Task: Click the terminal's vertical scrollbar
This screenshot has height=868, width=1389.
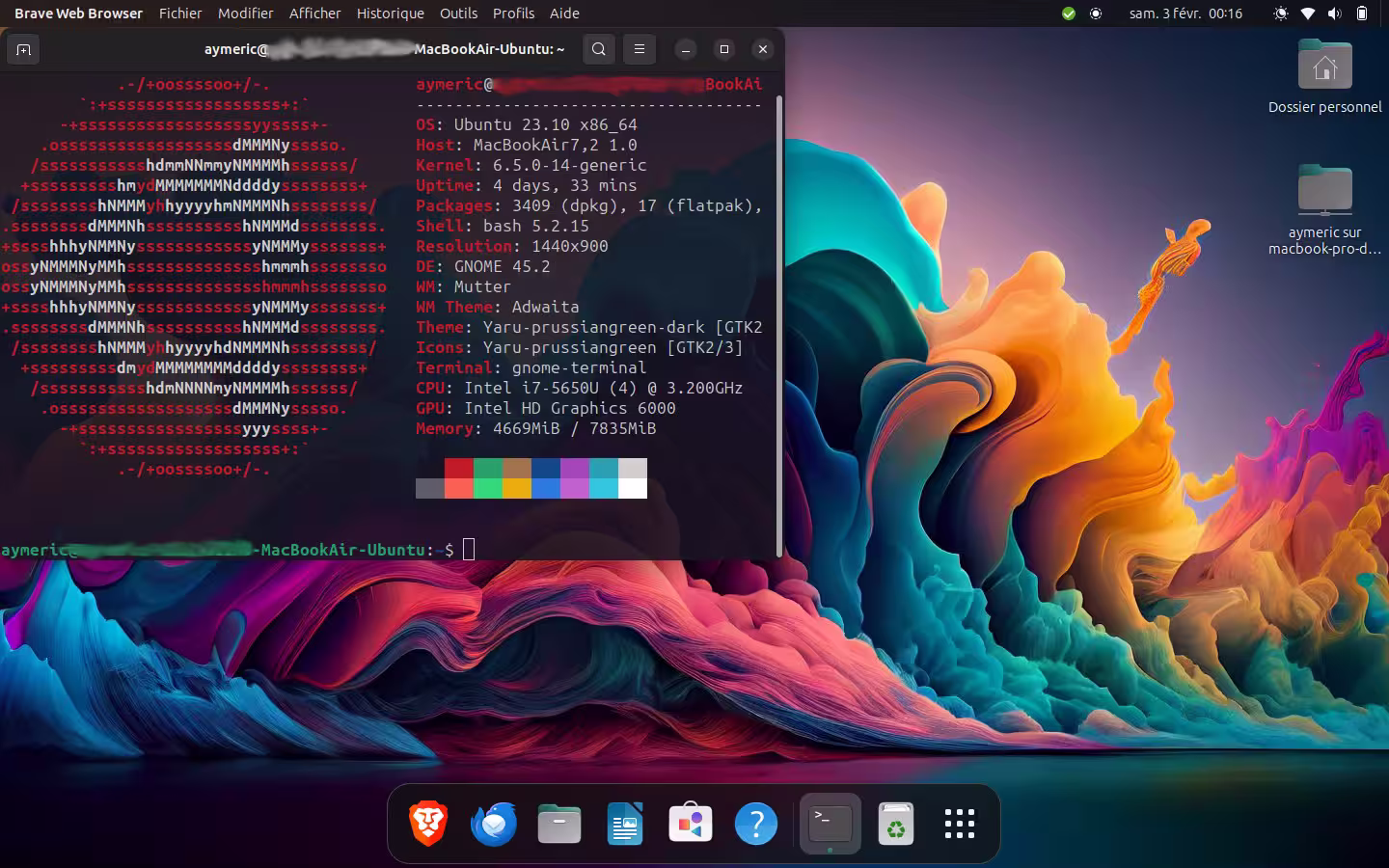Action: click(779, 326)
